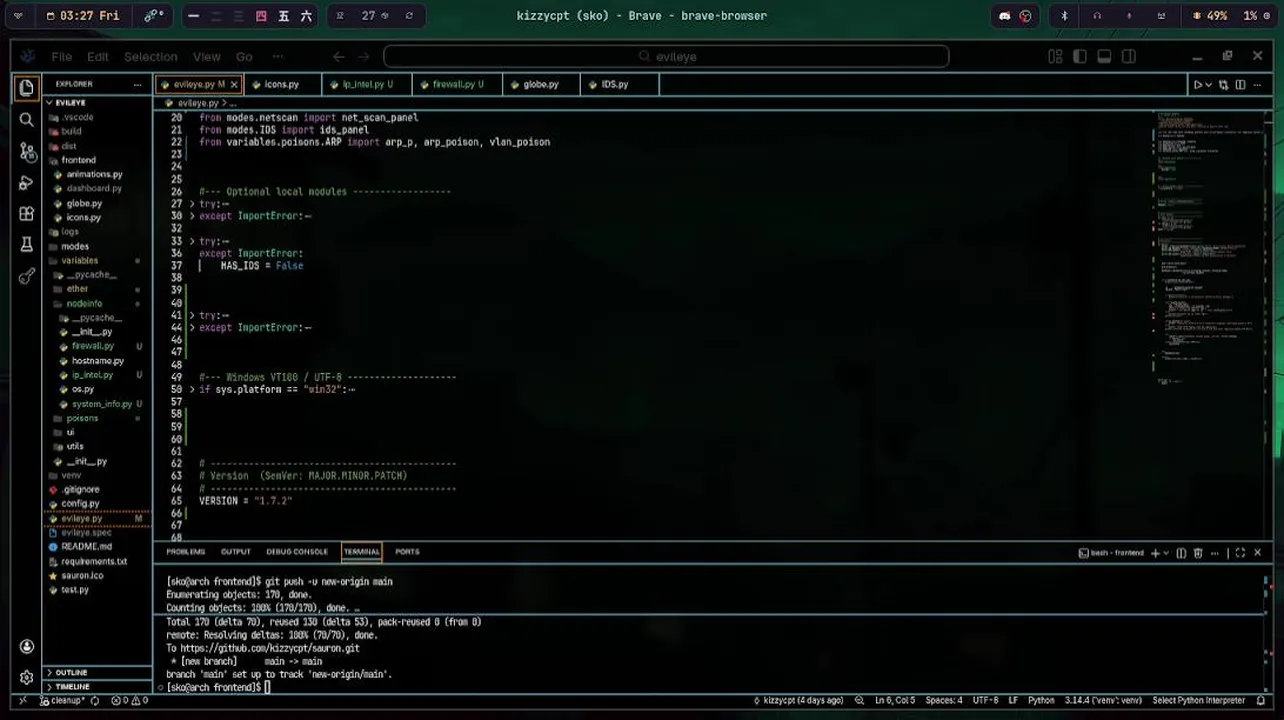Expand the TIMELINE section

pos(72,687)
